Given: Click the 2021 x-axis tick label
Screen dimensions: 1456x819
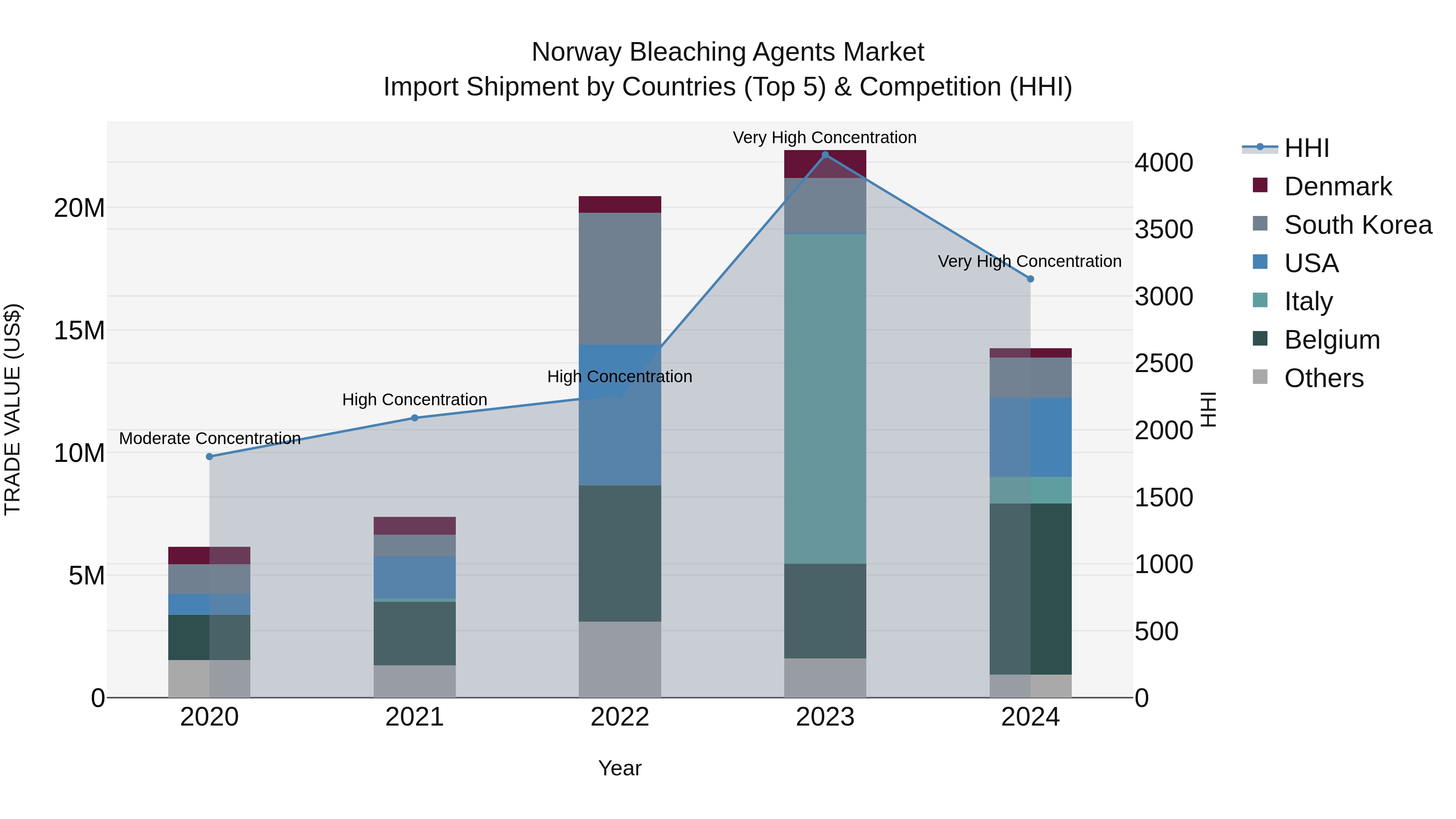Looking at the screenshot, I should [x=415, y=718].
